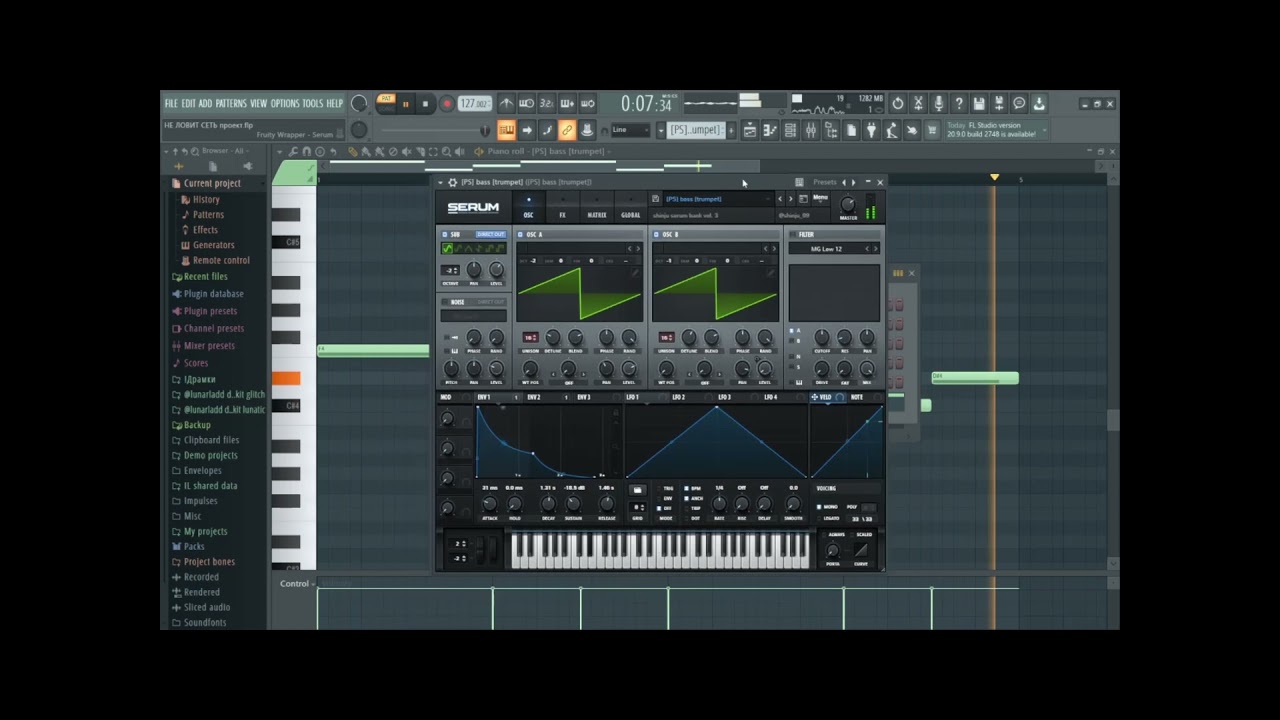Toggle PAT/SONG playback mode
Viewport: 1280px width, 720px height.
click(386, 103)
